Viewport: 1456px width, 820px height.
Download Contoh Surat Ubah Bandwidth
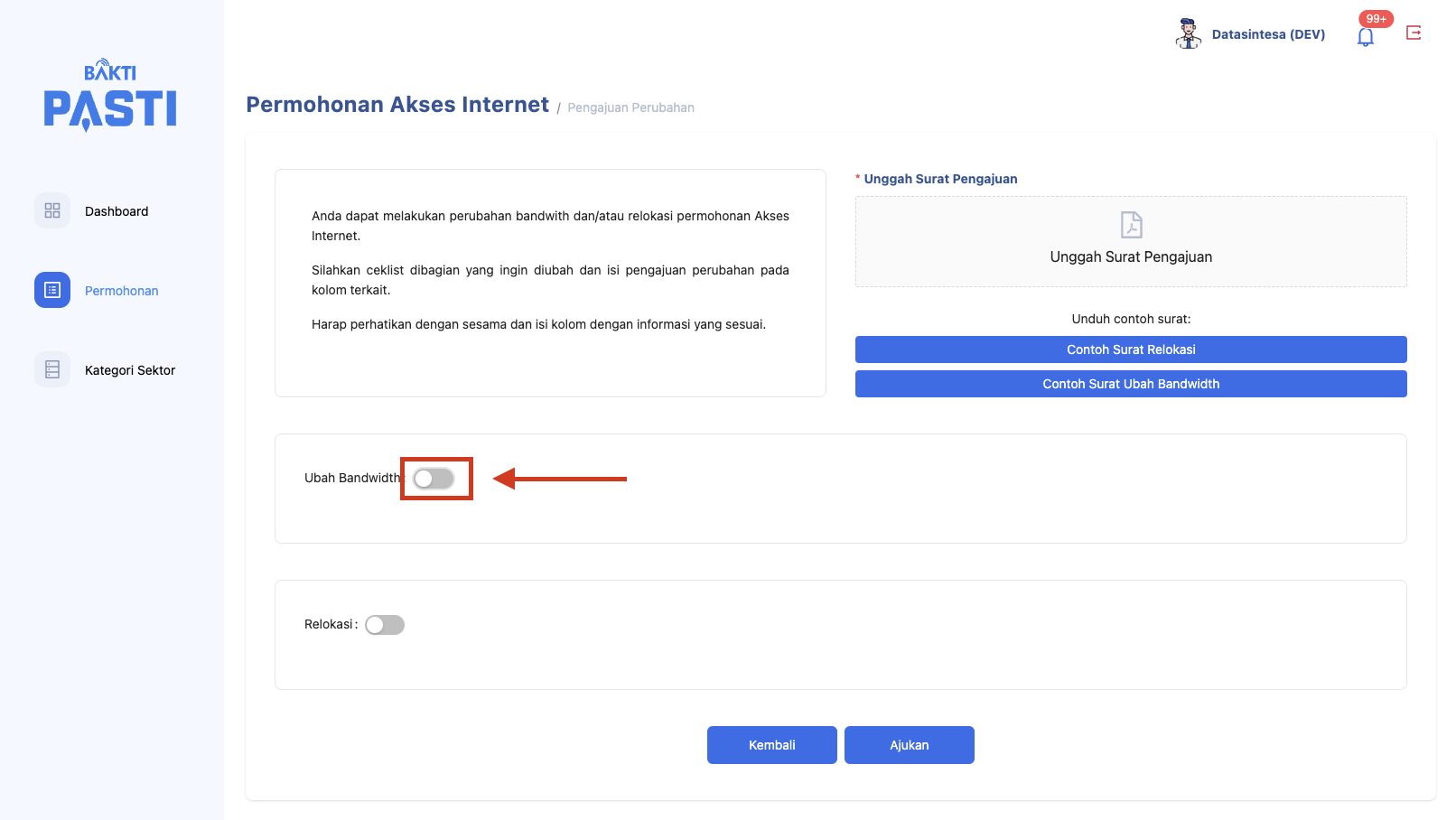pos(1131,384)
